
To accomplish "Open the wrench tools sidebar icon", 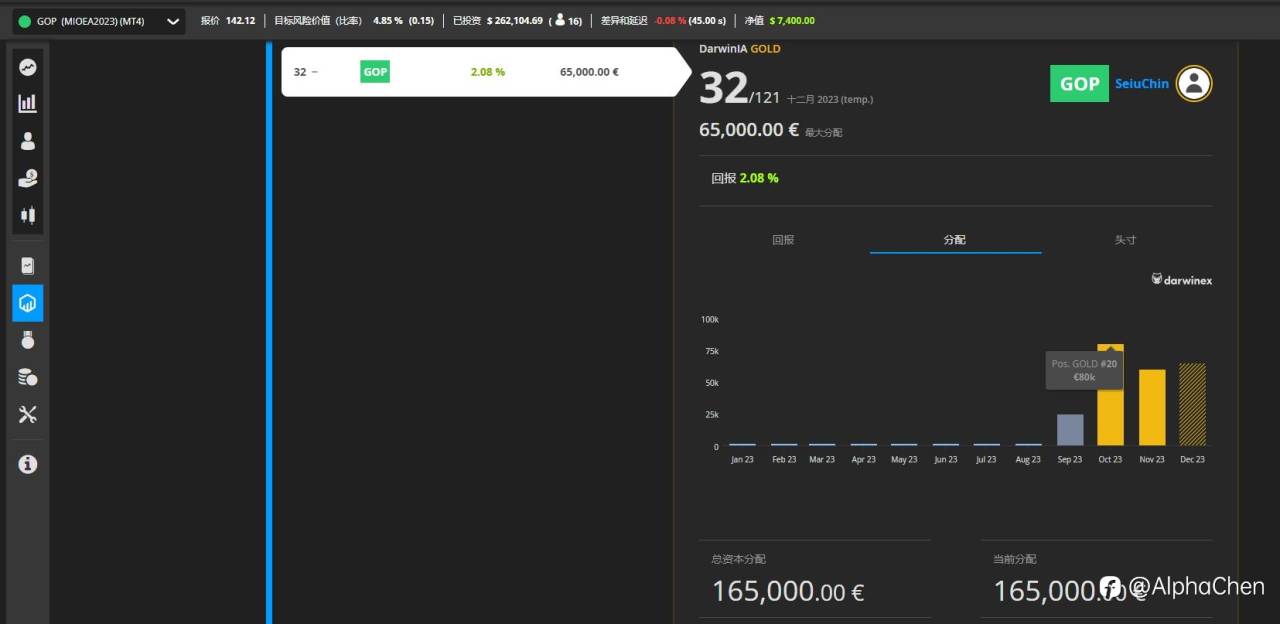I will (x=28, y=414).
